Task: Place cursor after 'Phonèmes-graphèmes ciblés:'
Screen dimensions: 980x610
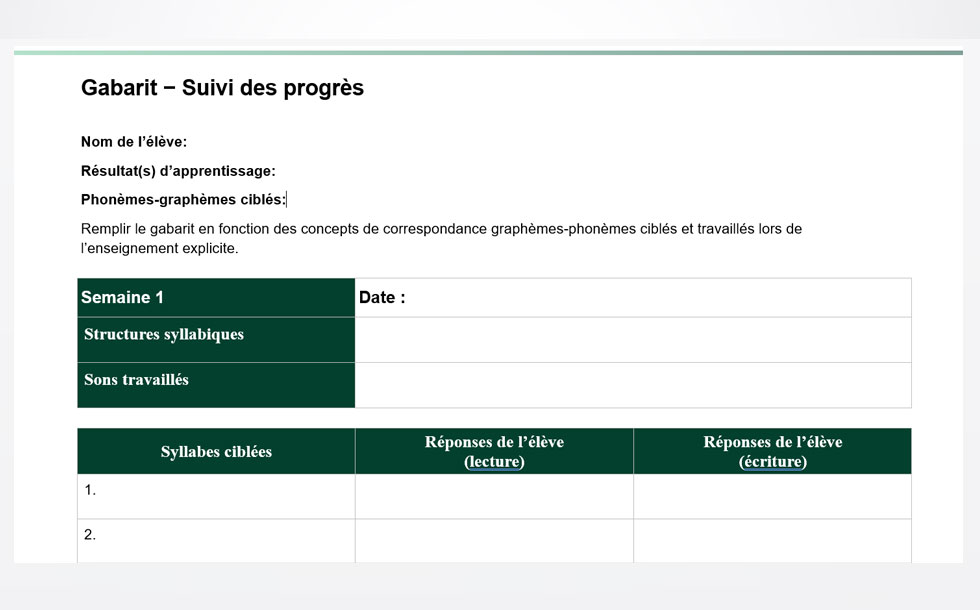Action: pyautogui.click(x=286, y=200)
